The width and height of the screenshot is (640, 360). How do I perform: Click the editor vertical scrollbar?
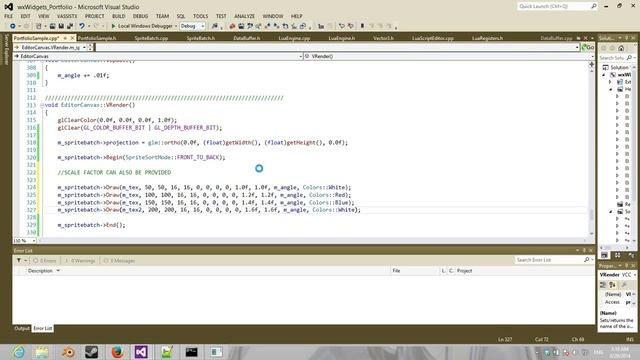(x=591, y=150)
